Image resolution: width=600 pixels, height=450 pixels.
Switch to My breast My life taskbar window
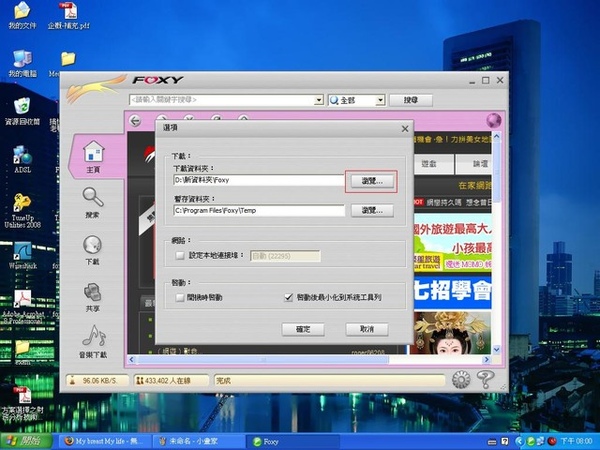pos(105,442)
